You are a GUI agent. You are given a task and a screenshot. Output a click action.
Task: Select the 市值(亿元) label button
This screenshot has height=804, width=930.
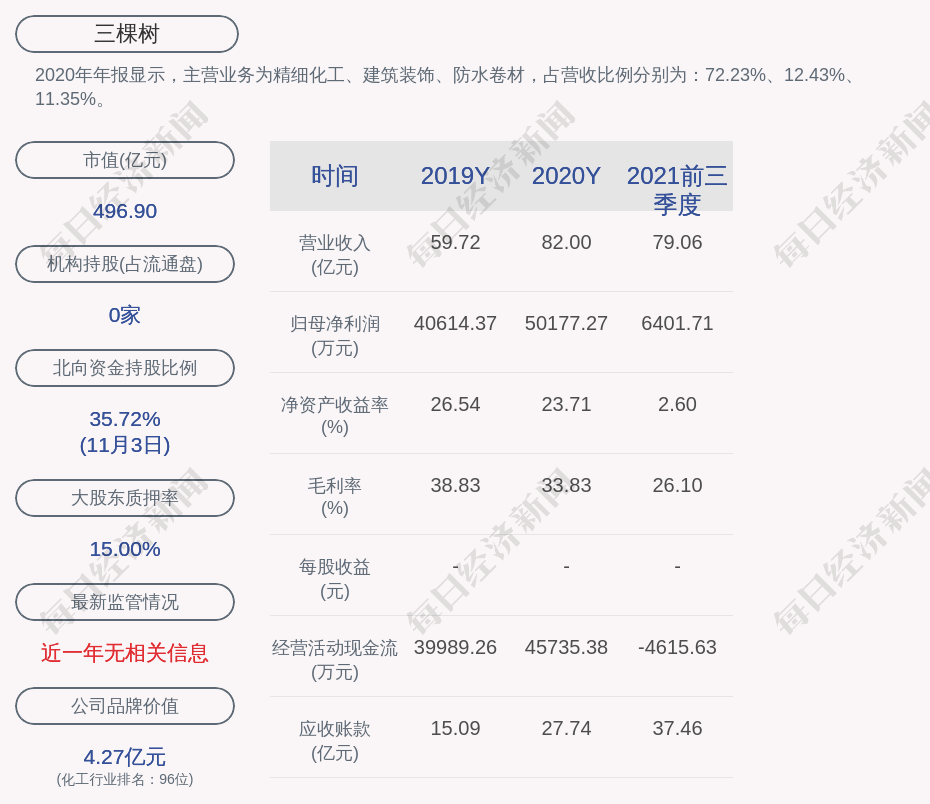(x=125, y=160)
